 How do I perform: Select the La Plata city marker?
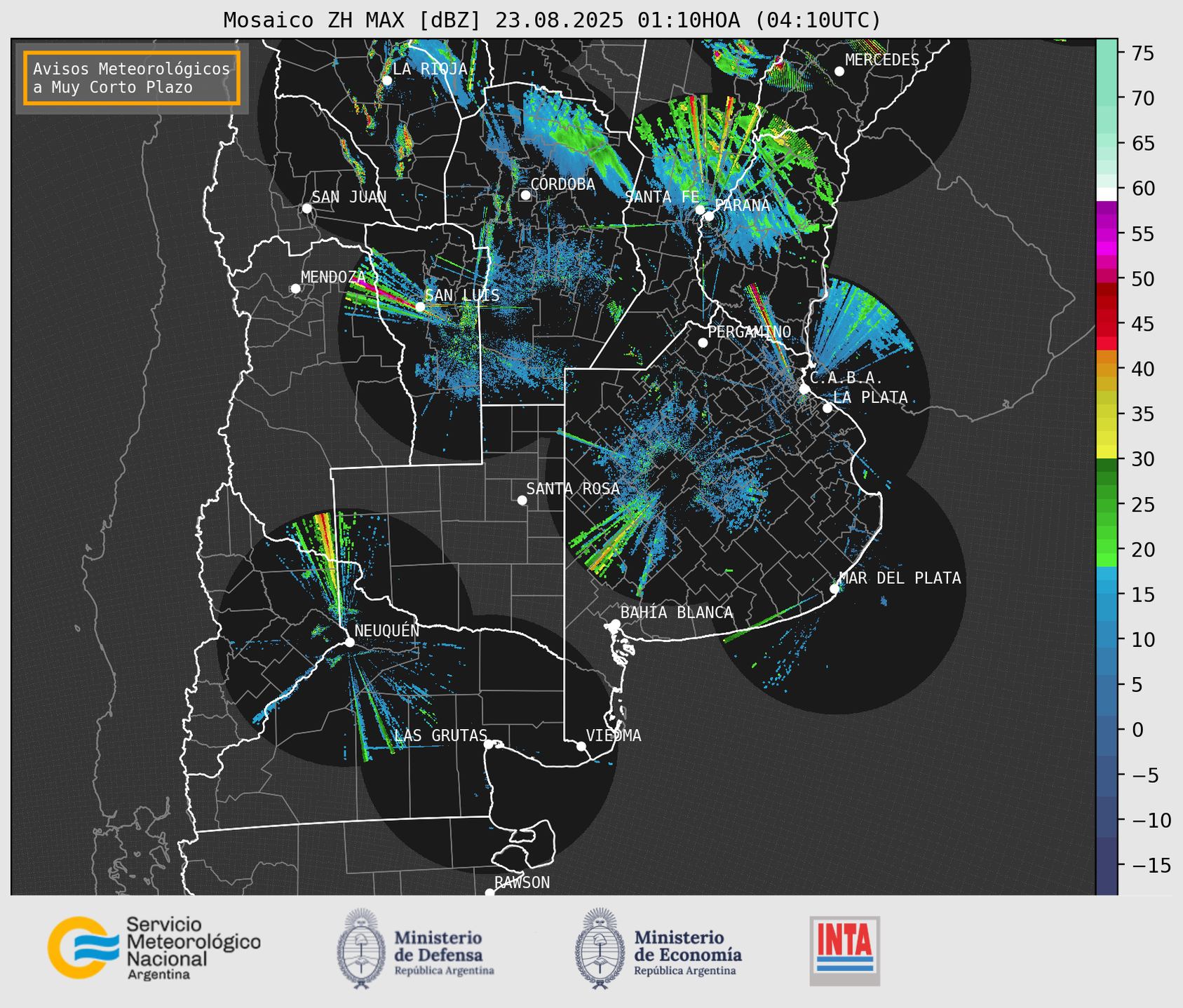[x=827, y=408]
